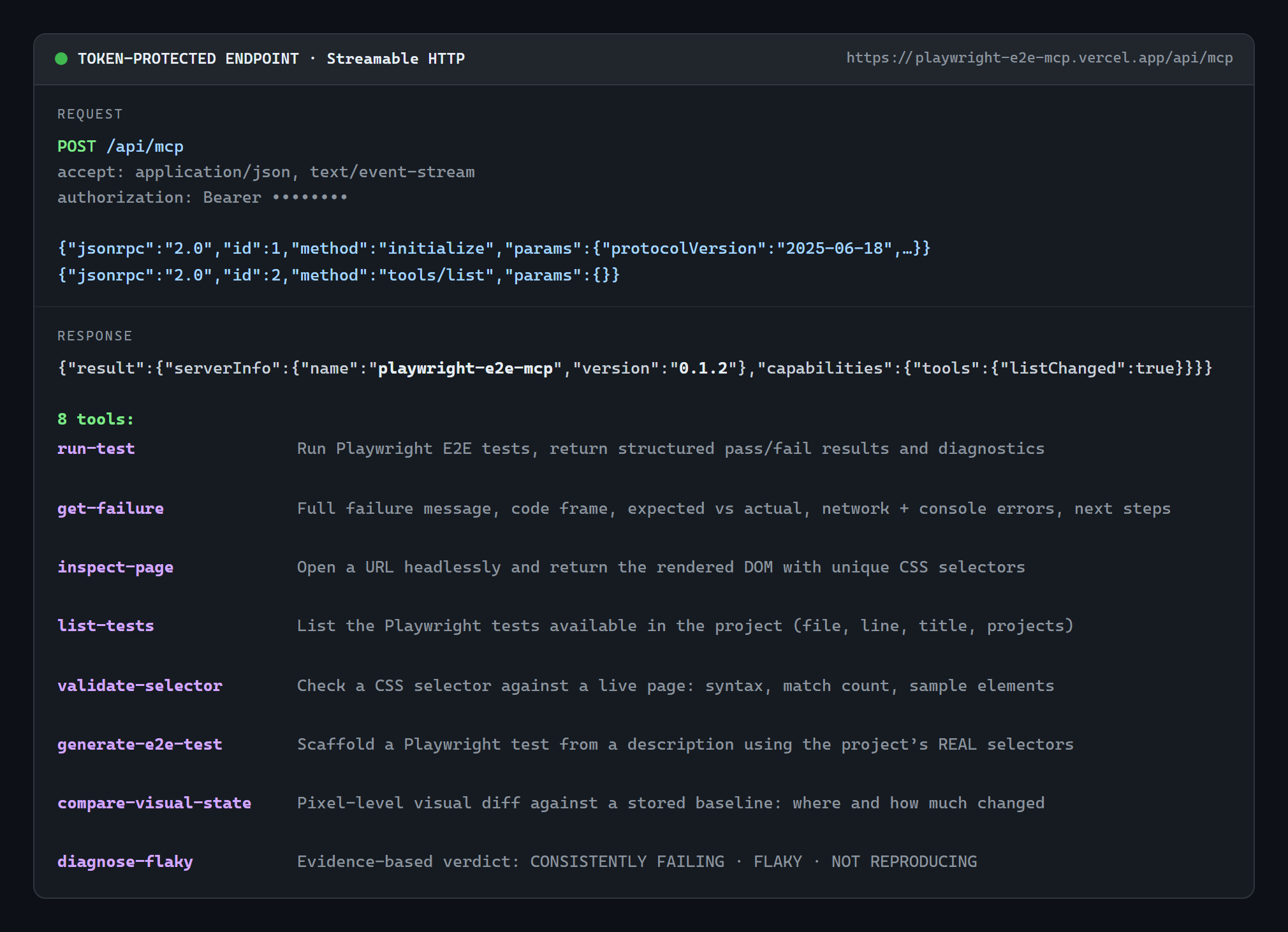Click the REQUEST section heading

[90, 114]
